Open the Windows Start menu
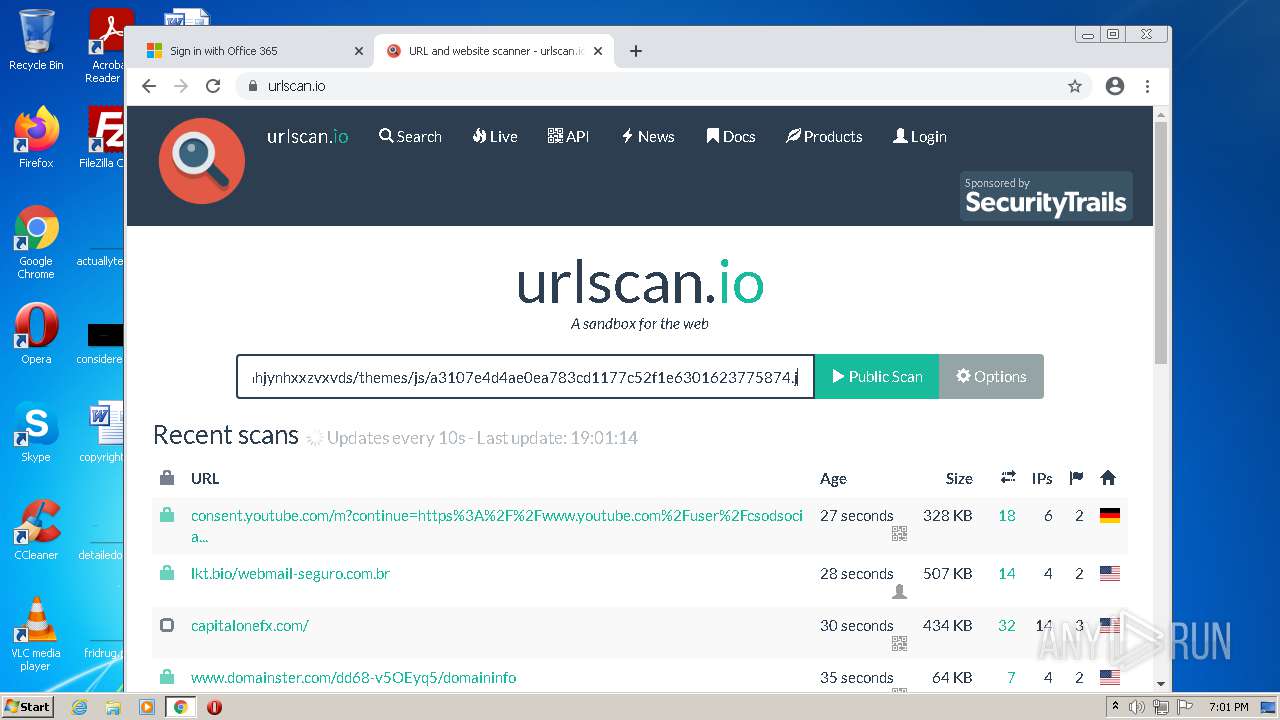The width and height of the screenshot is (1280, 720). [x=27, y=706]
